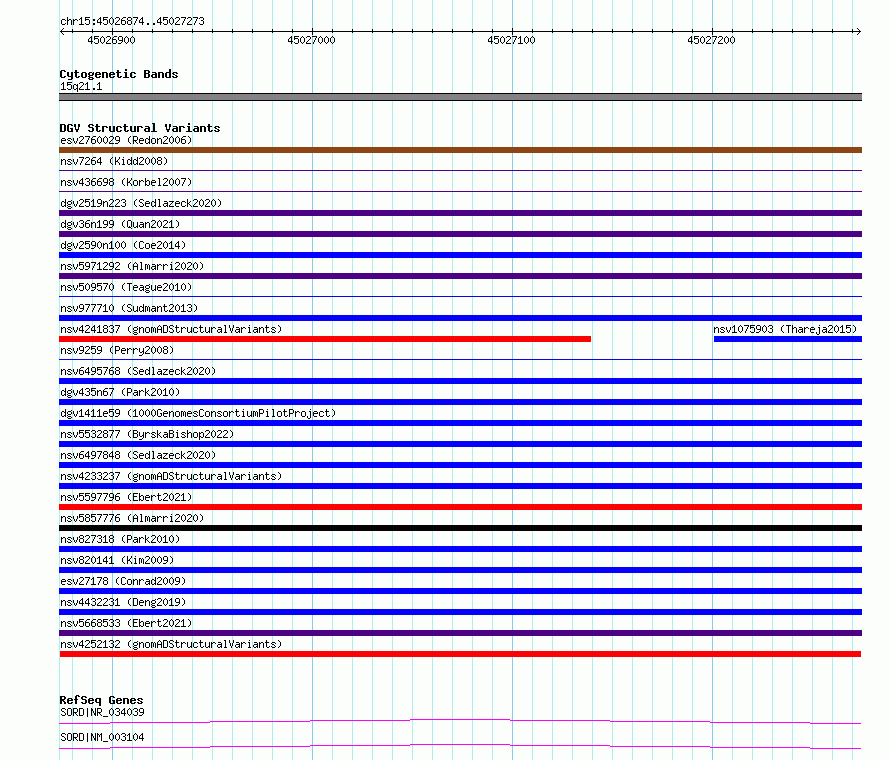Click ruler position label 45026900
Viewport: 890px width, 760px height.
pyautogui.click(x=111, y=40)
